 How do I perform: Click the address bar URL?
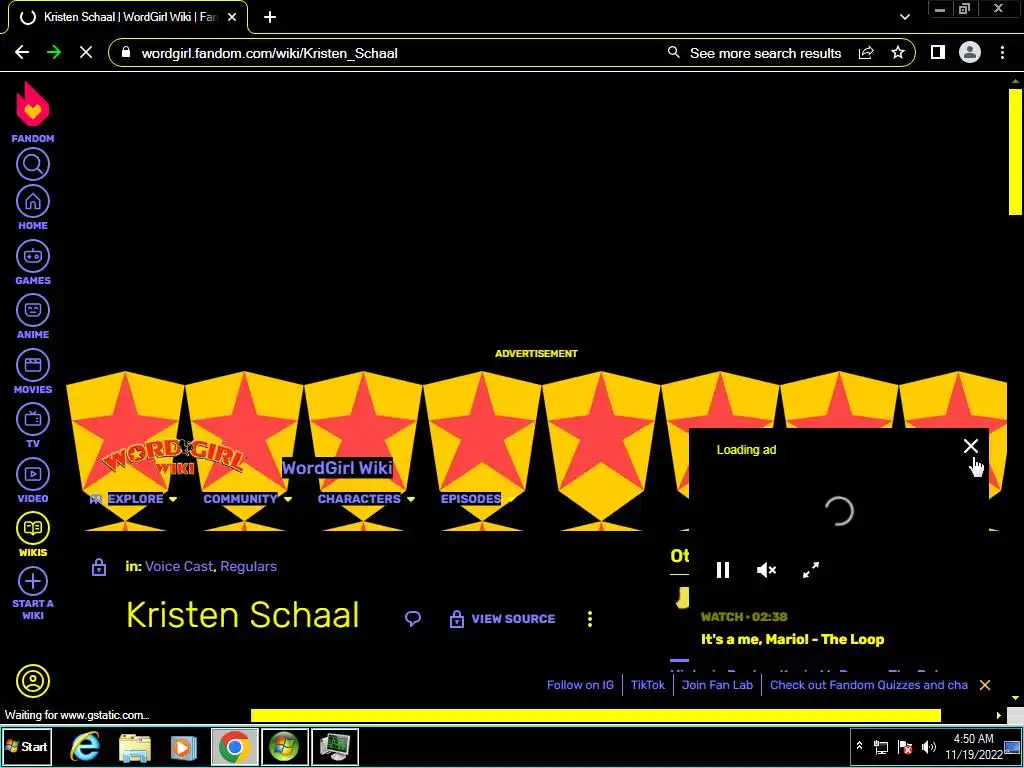(x=269, y=53)
